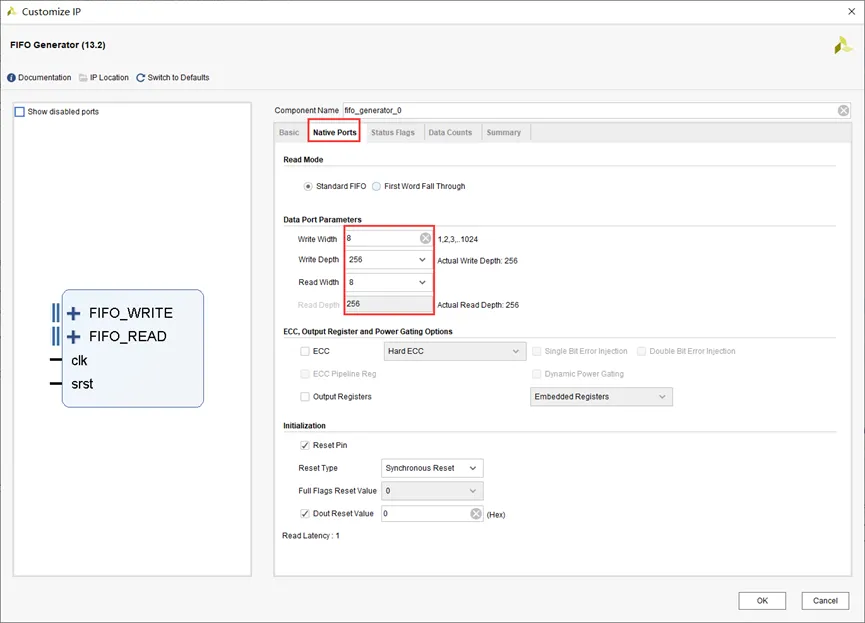Toggle the ECC Pipeline Reg checkbox
The image size is (865, 623).
click(x=305, y=374)
